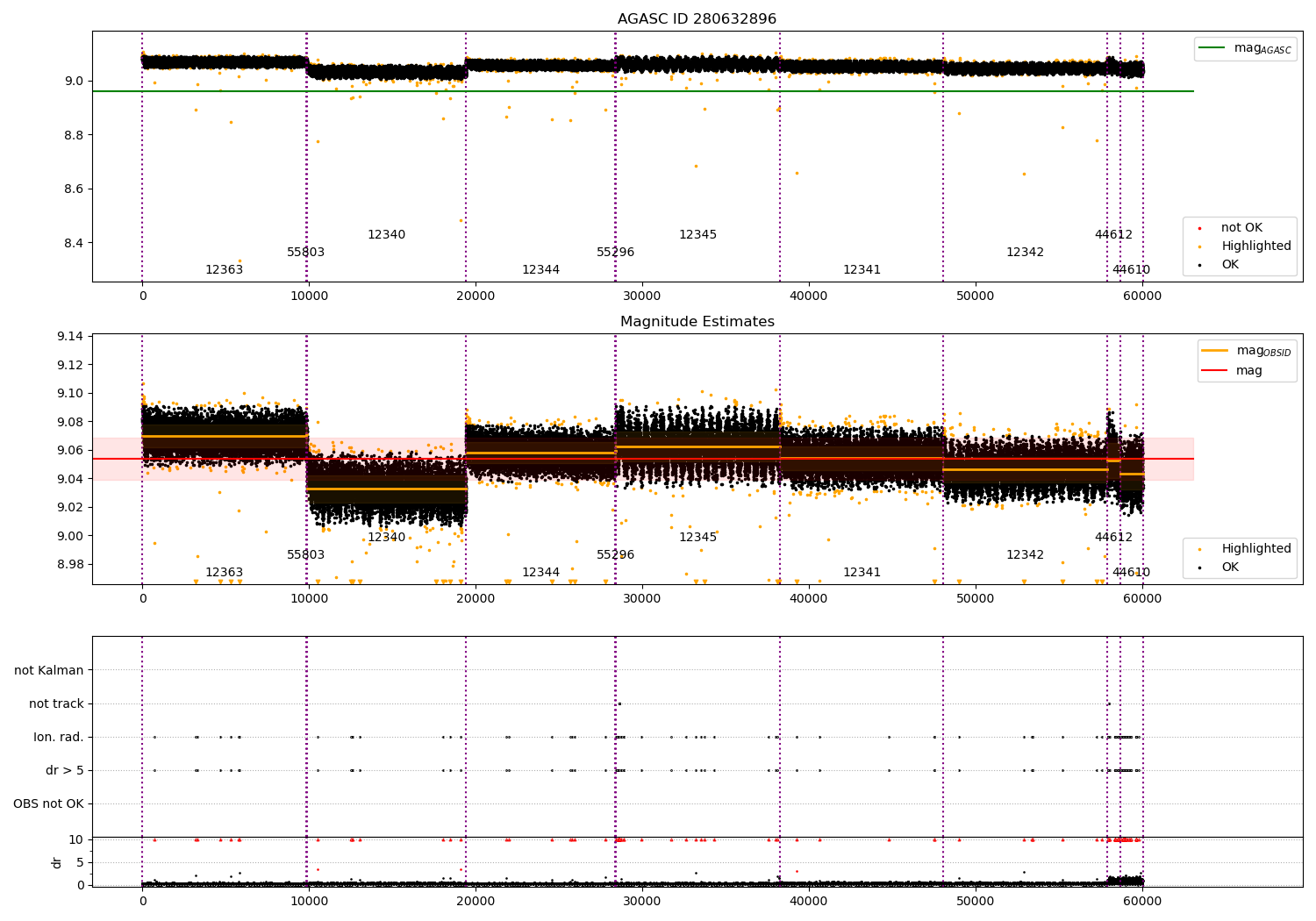The image size is (1316, 921).
Task: Click obsid label '12345' in Magnitude Estimates plot
Action: [x=697, y=538]
